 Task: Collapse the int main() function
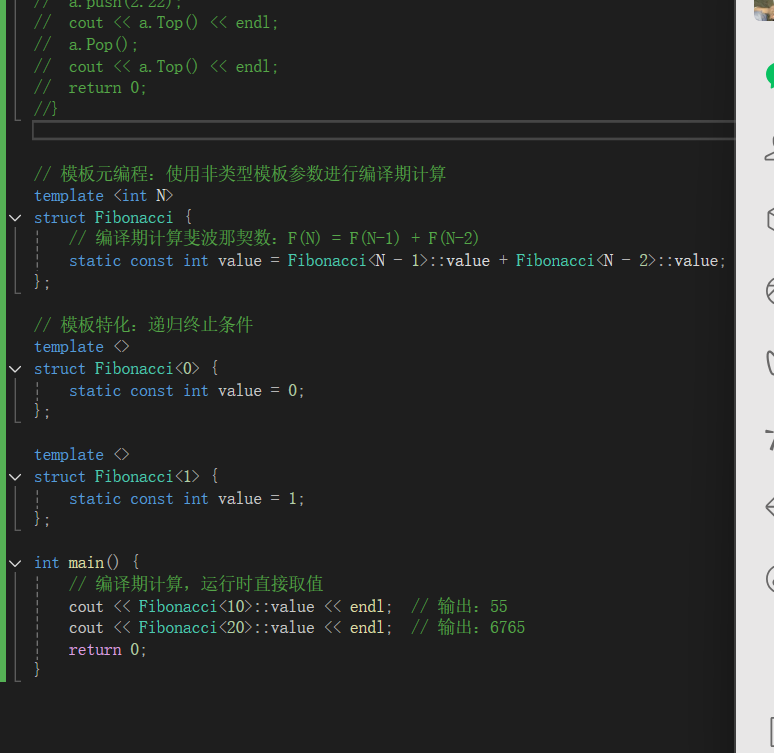15,563
